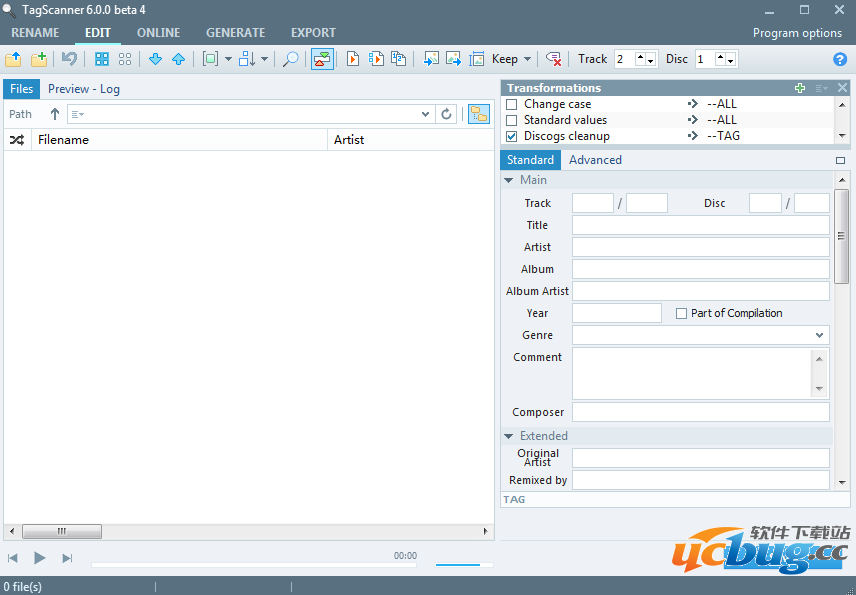Switch to the RENAME tab
The width and height of the screenshot is (856, 595).
pyautogui.click(x=35, y=33)
